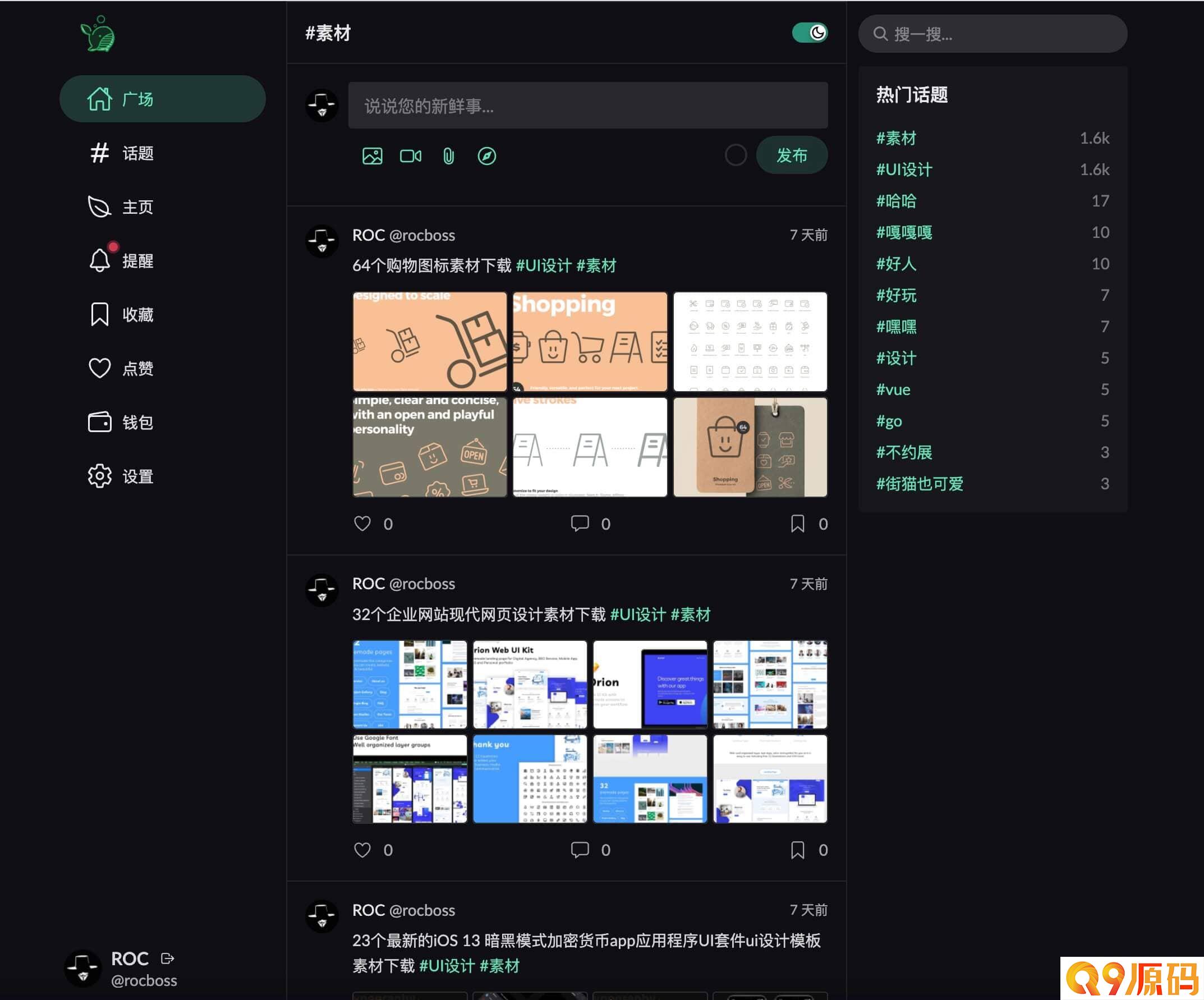Click the 钱包 wallet icon
The height and width of the screenshot is (1000, 1204).
(99, 422)
